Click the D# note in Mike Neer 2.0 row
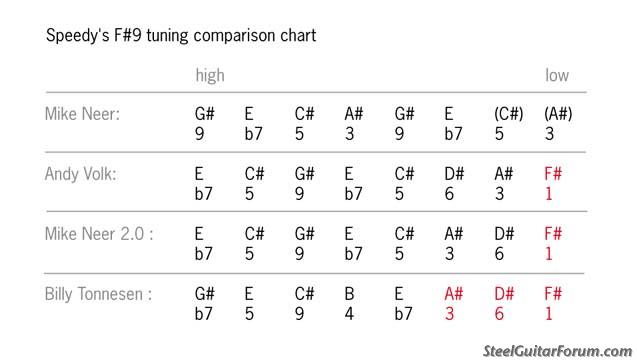 [504, 234]
